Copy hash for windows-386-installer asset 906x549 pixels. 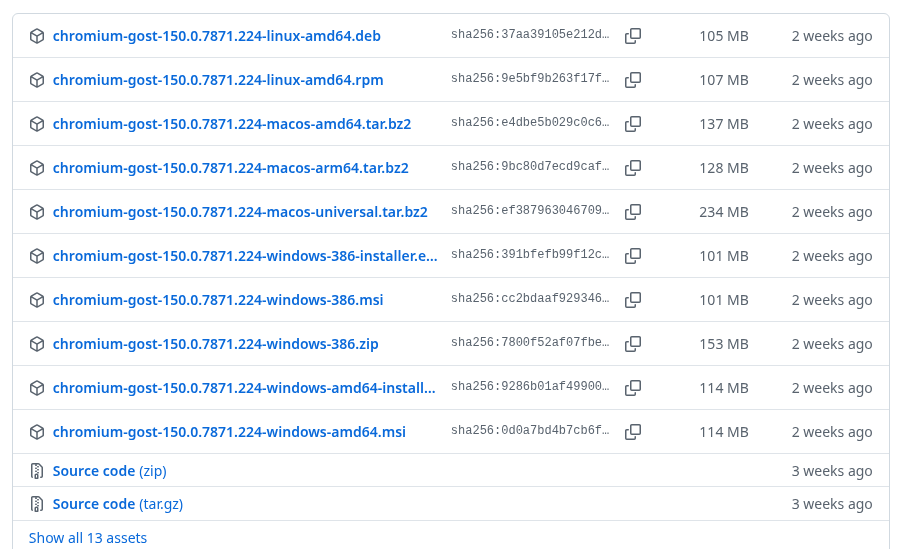click(x=633, y=255)
